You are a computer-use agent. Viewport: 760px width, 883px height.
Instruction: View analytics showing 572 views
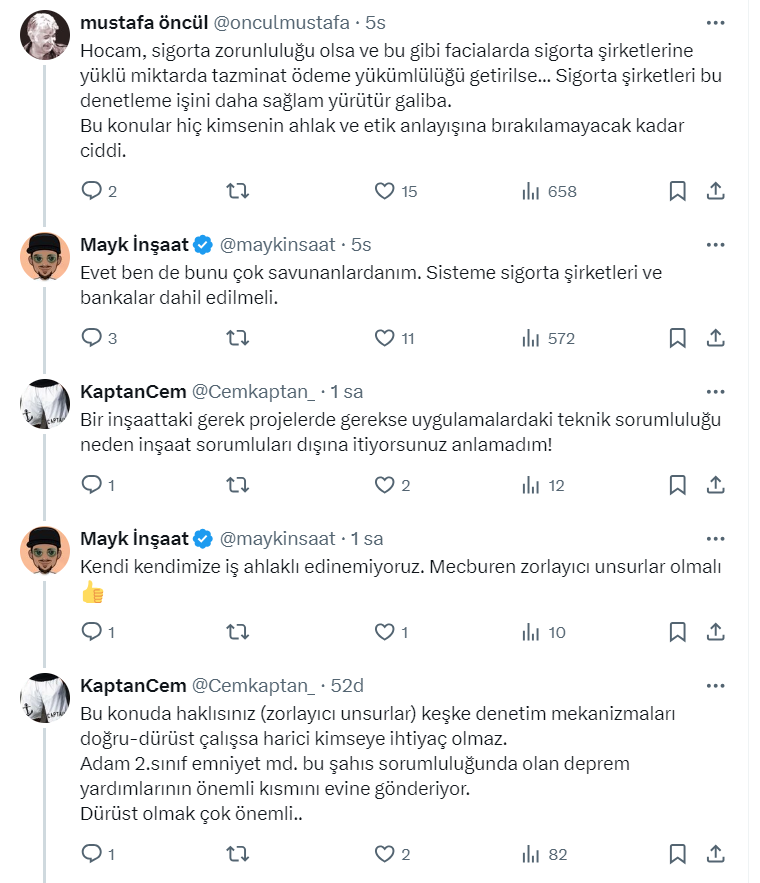click(548, 338)
